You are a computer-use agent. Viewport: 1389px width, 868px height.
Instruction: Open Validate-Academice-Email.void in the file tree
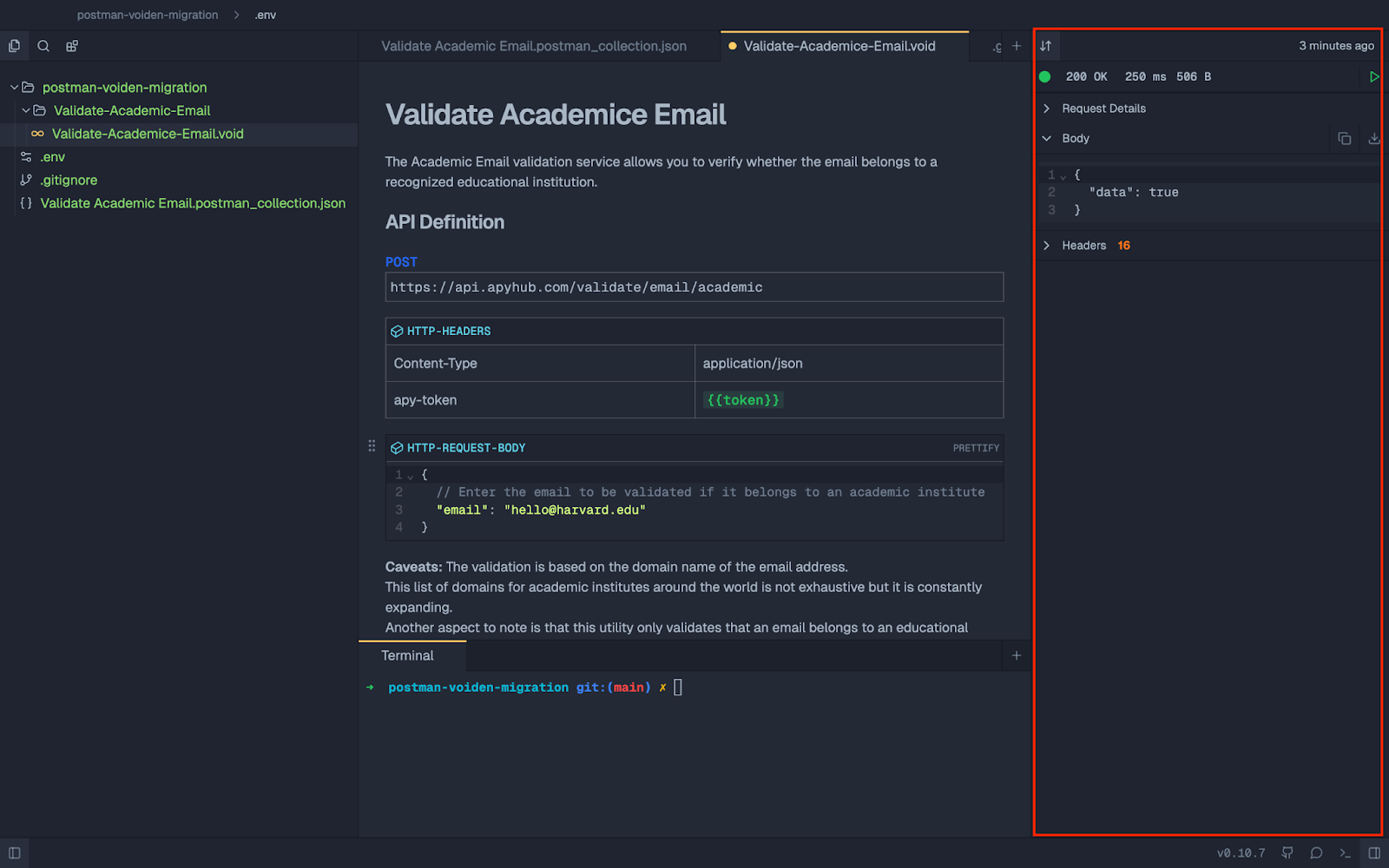pyautogui.click(x=148, y=134)
